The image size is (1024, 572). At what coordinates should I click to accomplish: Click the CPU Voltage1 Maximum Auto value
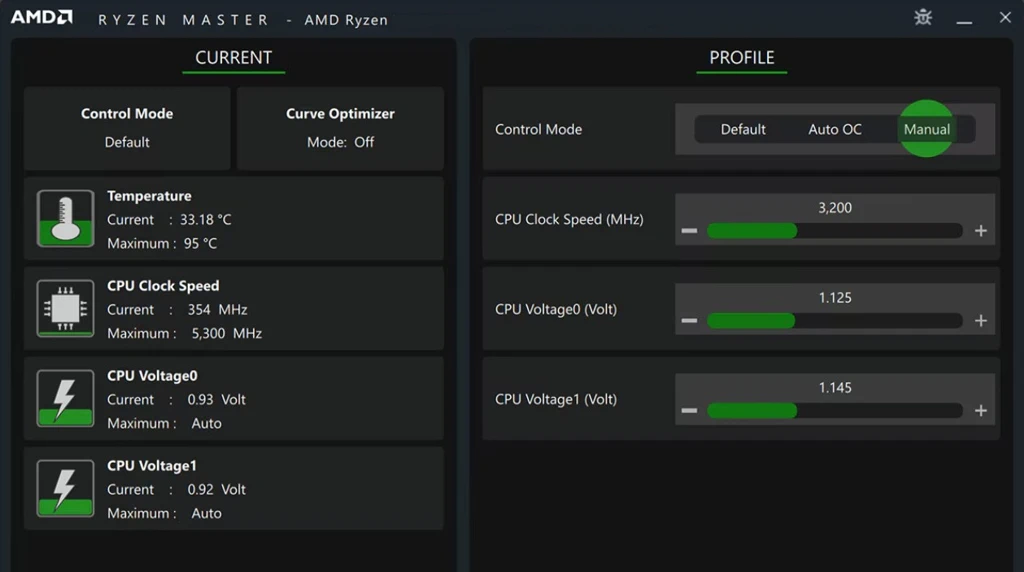click(x=206, y=513)
